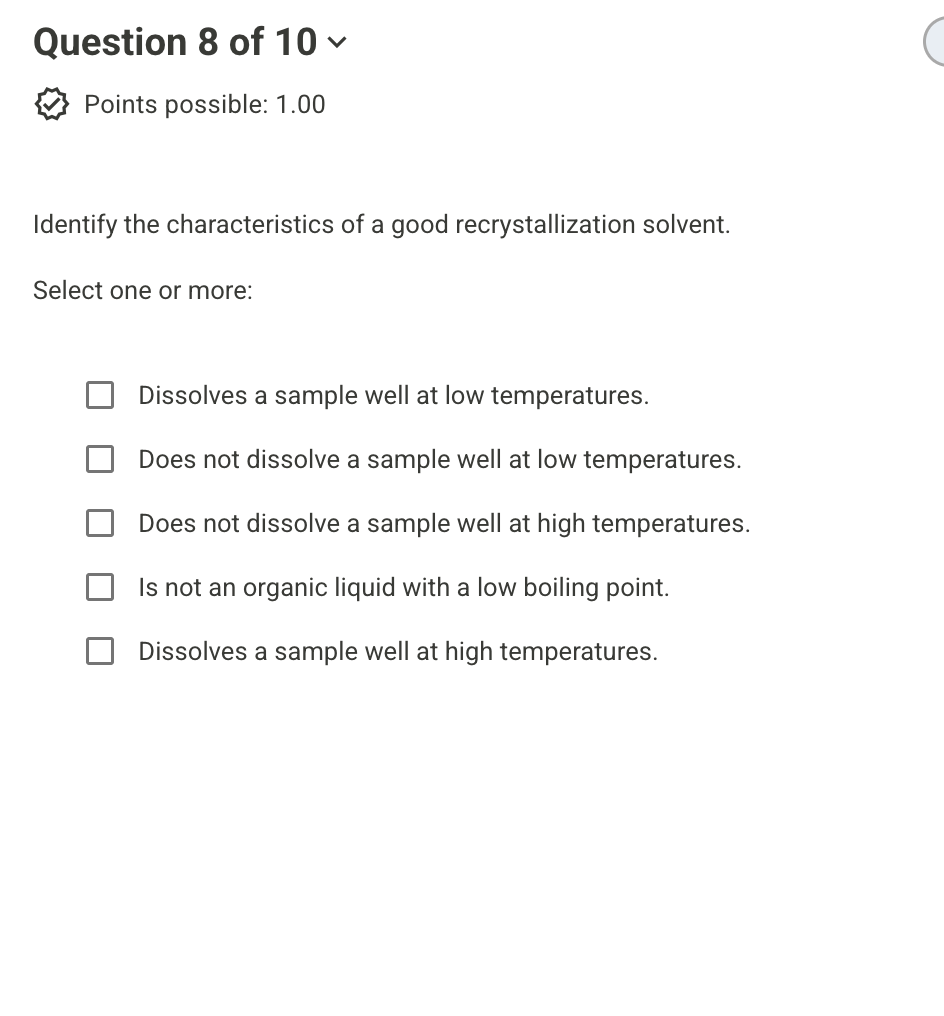This screenshot has height=1016, width=944.
Task: Check 'Dissolves a sample well at high temperatures'
Action: (100, 651)
